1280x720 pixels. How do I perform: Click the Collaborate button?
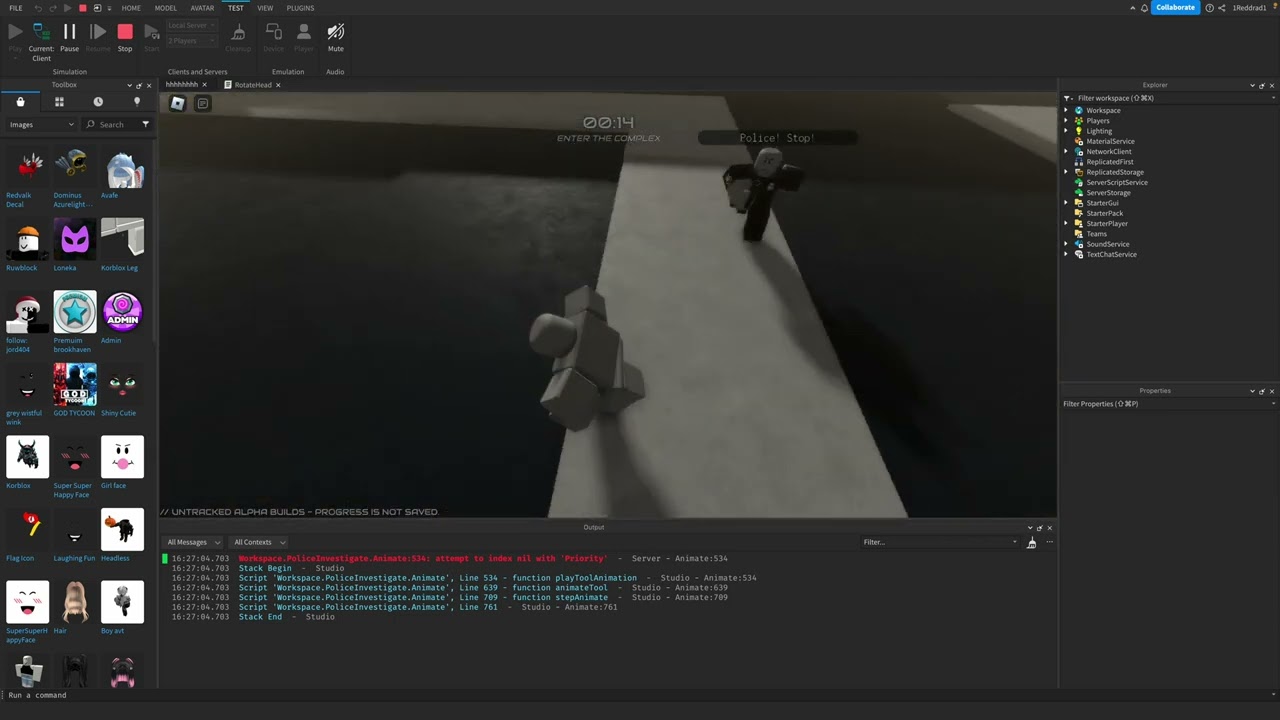tap(1175, 8)
